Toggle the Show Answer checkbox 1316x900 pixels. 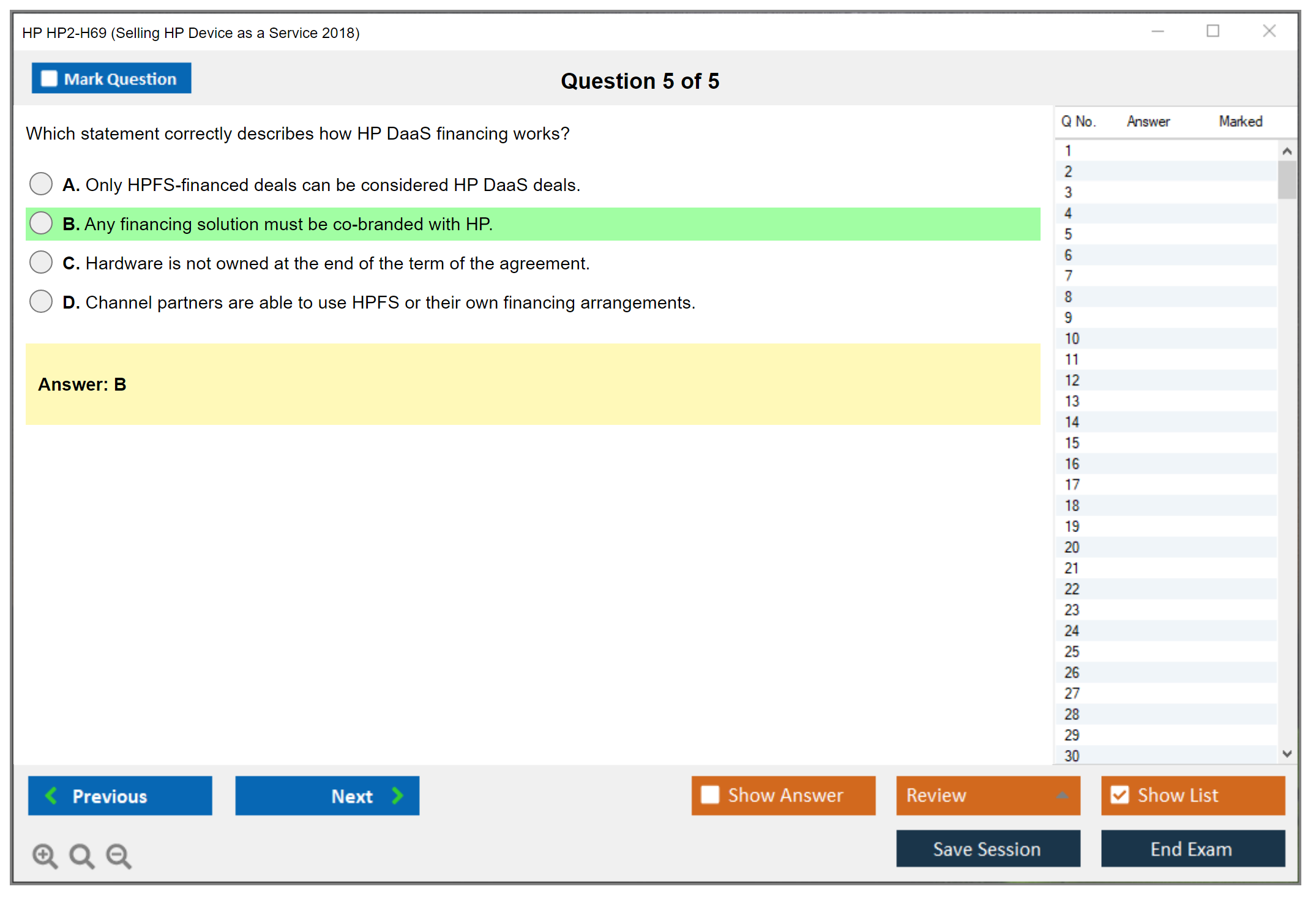[x=710, y=795]
